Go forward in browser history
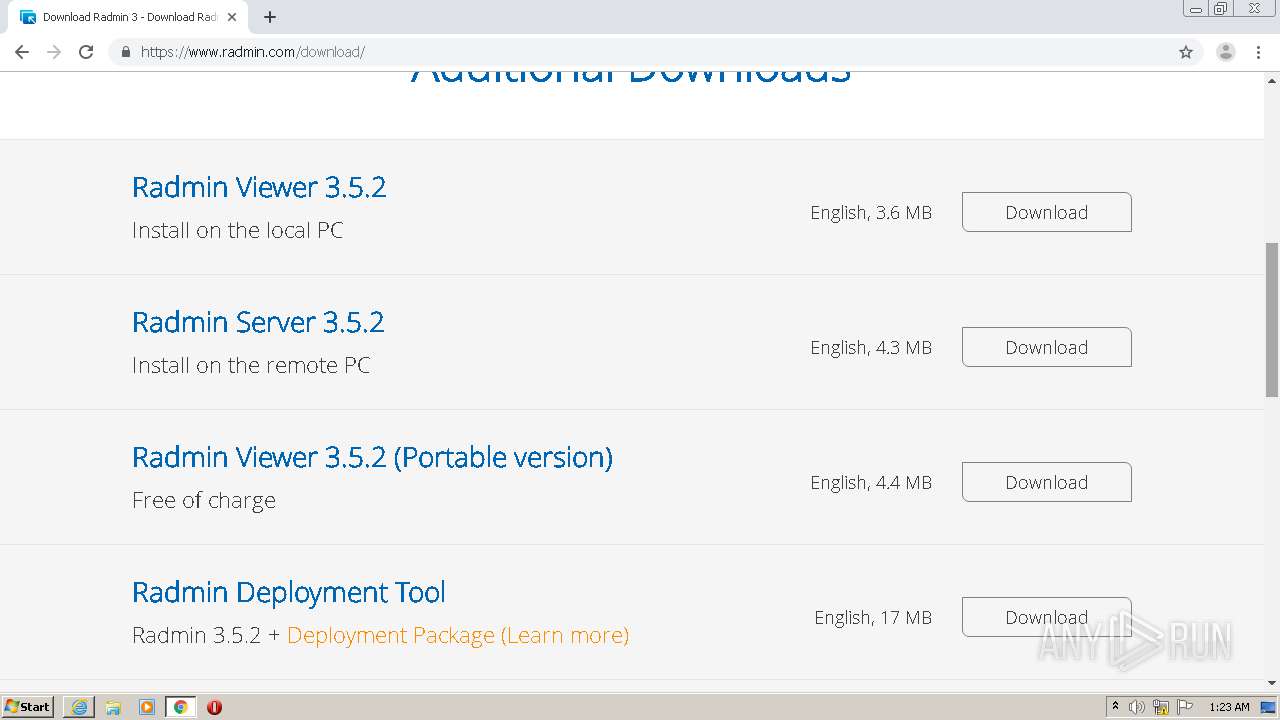 tap(54, 52)
